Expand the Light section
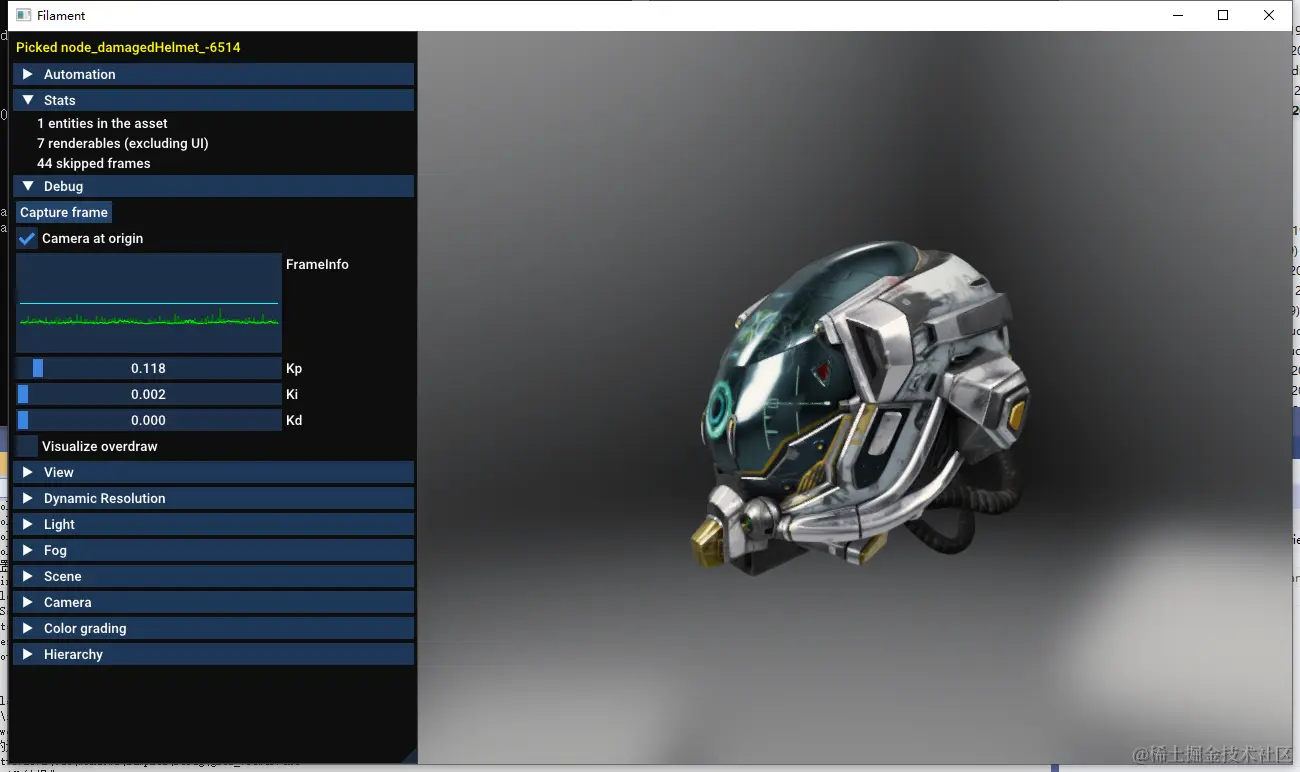Image resolution: width=1300 pixels, height=772 pixels. tap(213, 524)
